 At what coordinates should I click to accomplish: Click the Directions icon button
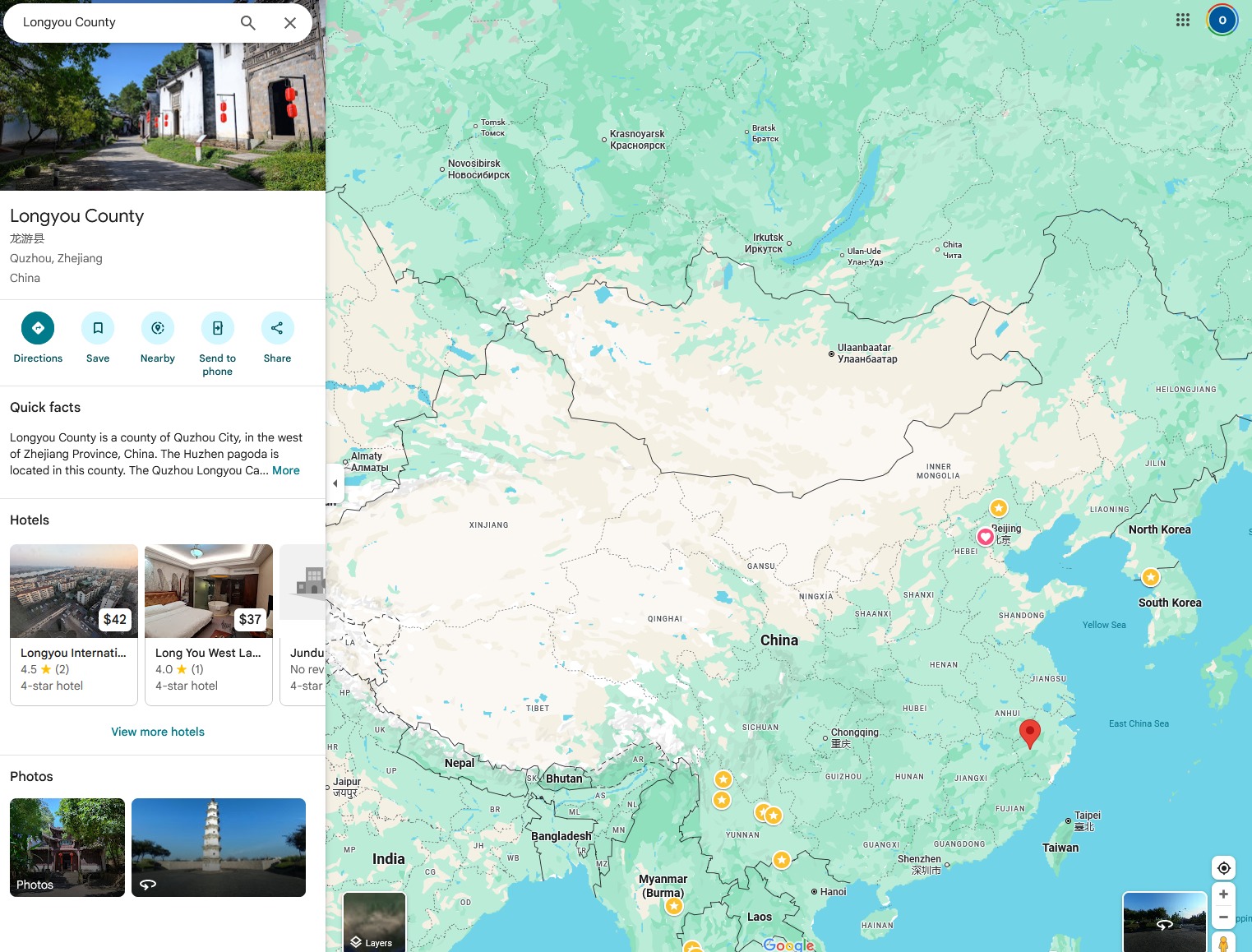(x=38, y=329)
